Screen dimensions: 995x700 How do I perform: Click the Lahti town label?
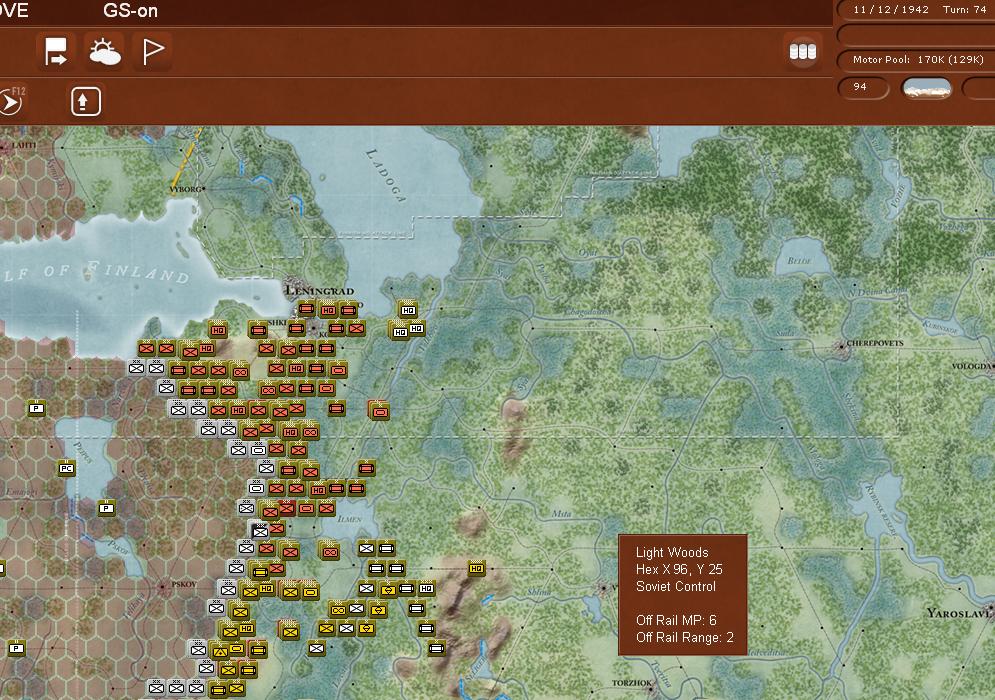coord(23,145)
